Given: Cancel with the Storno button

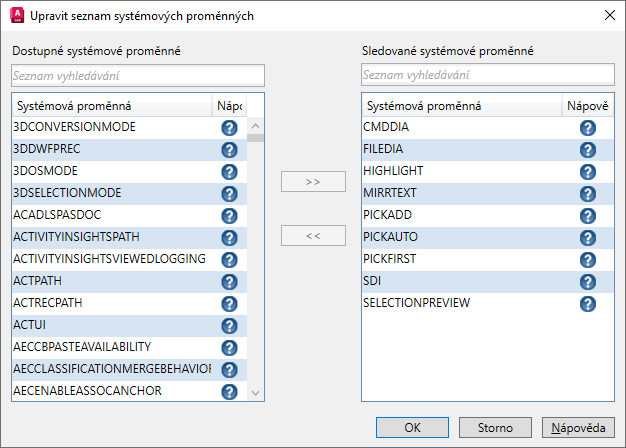Looking at the screenshot, I should (x=495, y=427).
